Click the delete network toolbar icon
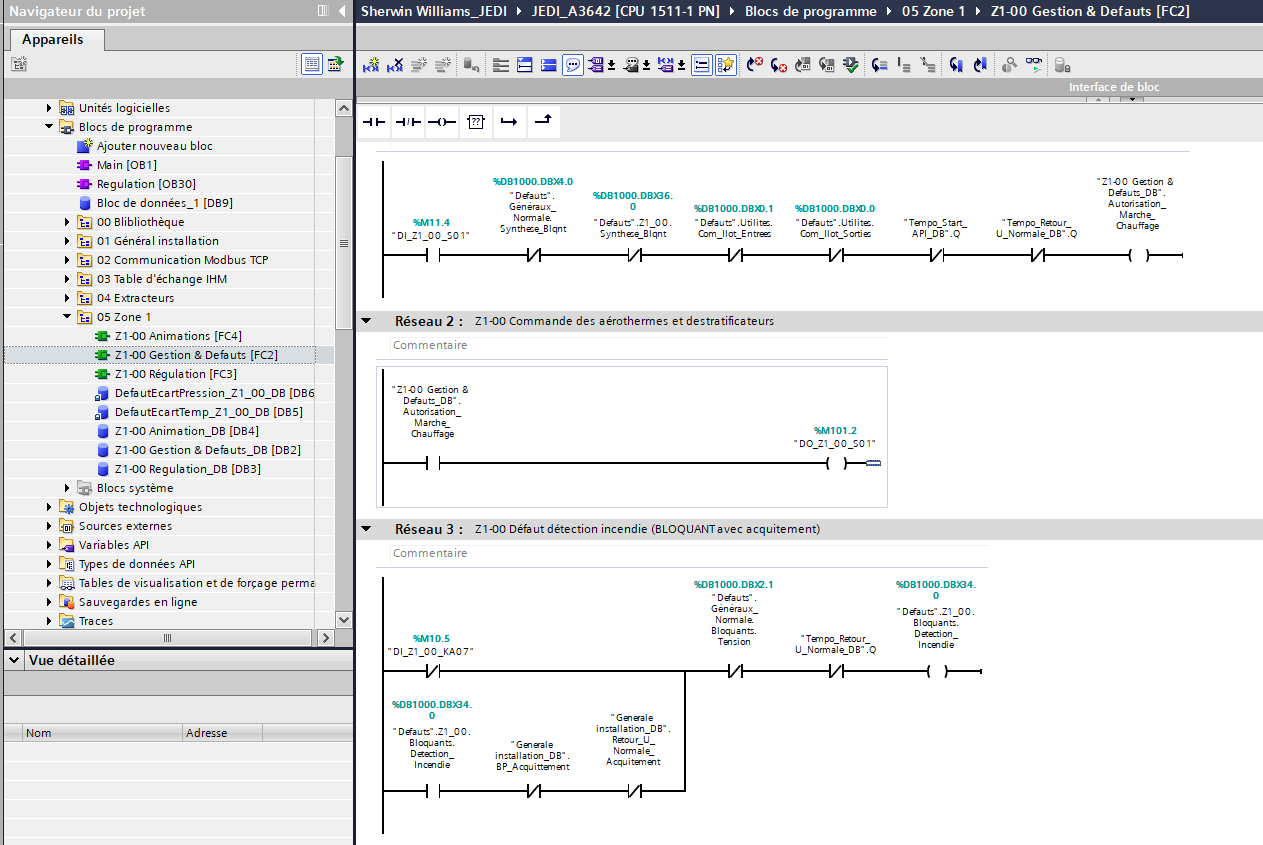The height and width of the screenshot is (845, 1263). click(395, 65)
